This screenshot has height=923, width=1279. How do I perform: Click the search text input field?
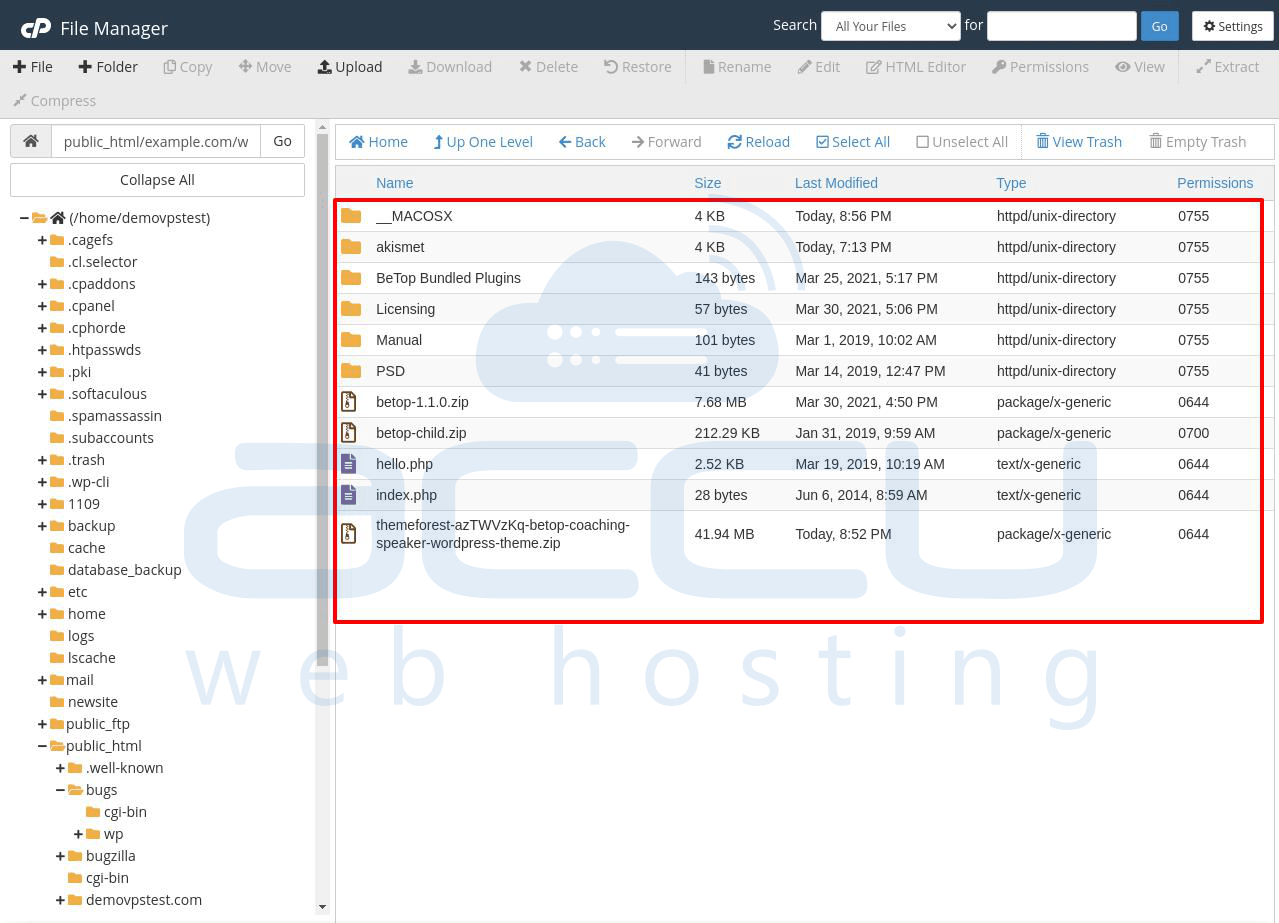pos(1062,26)
